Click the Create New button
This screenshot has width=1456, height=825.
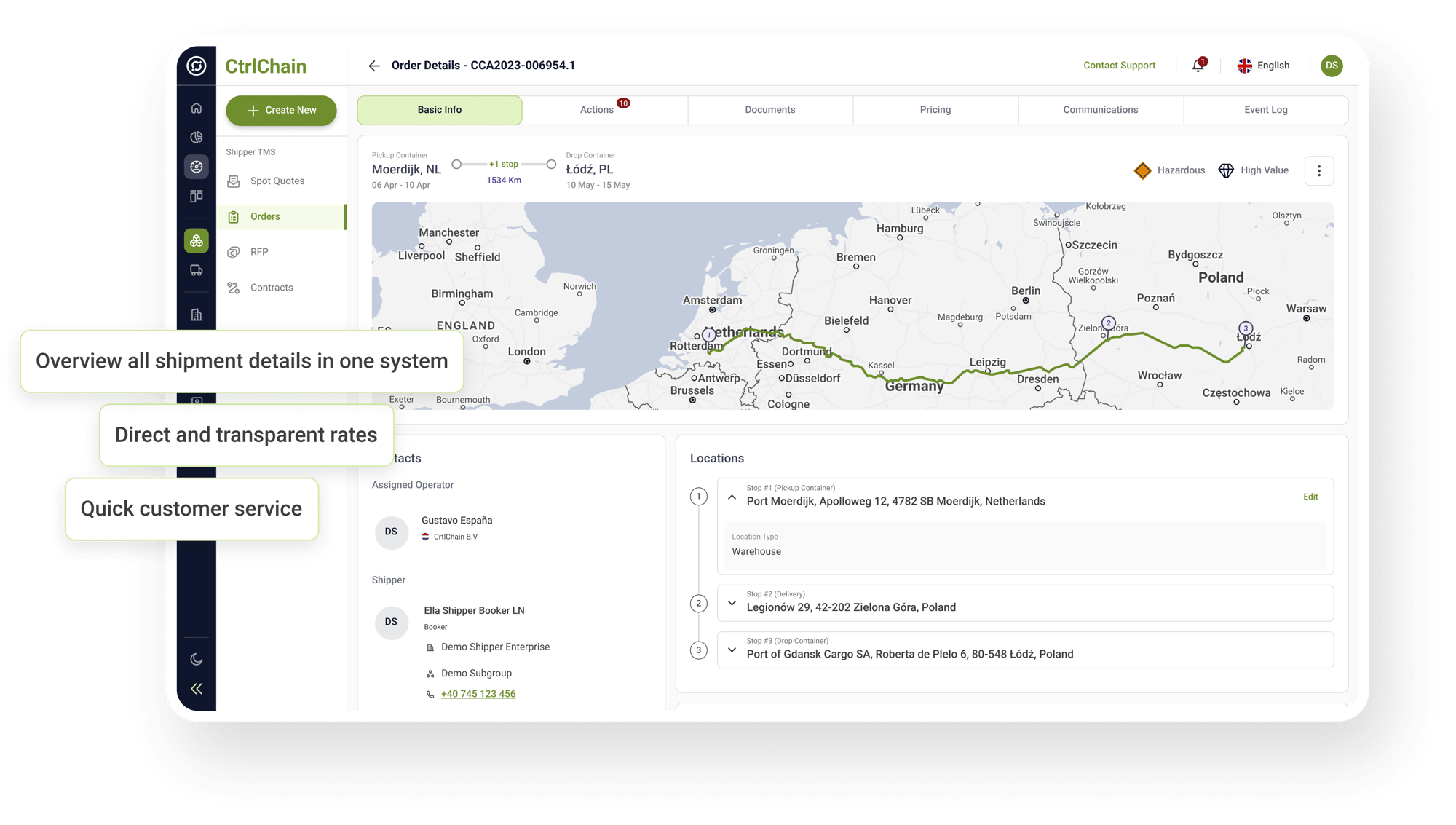(281, 111)
